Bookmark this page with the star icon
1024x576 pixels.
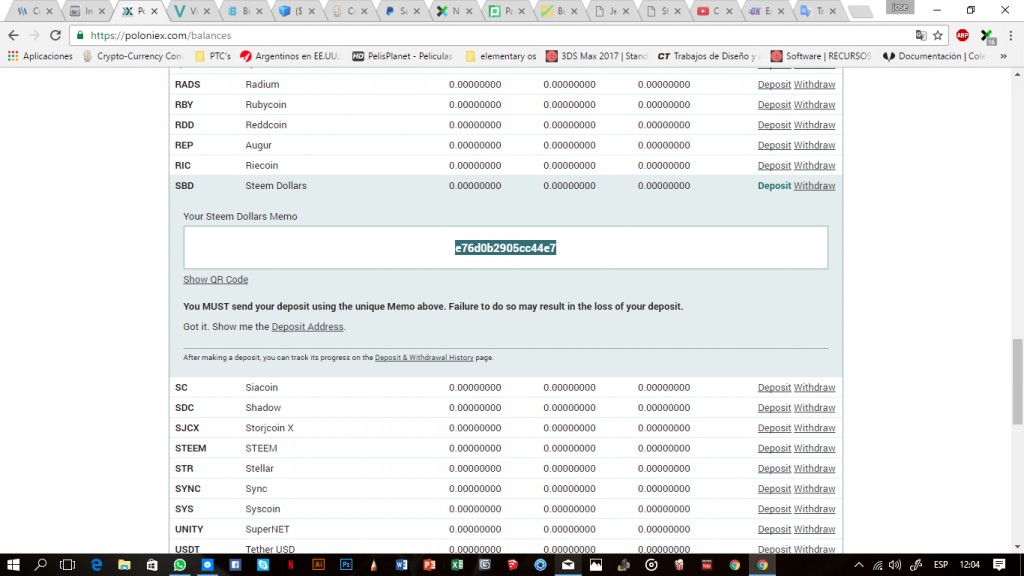[x=938, y=35]
